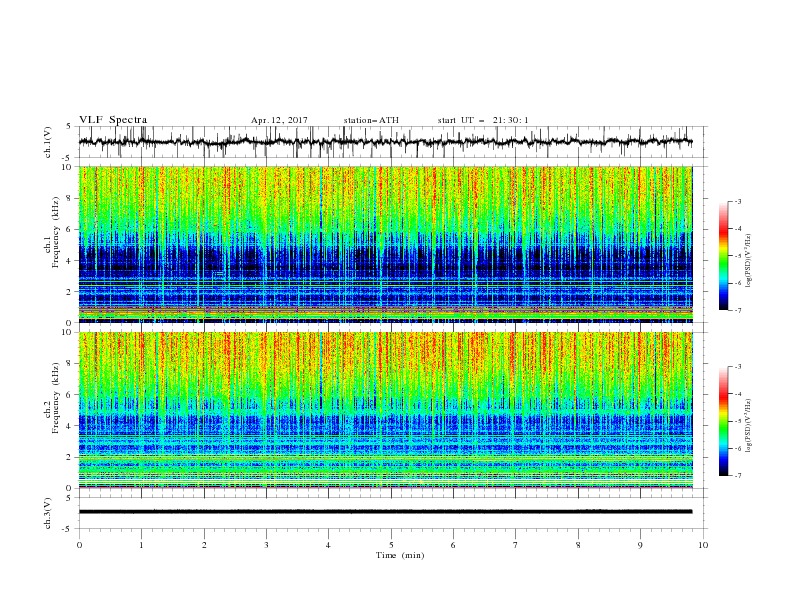Click the "0" tick on the time axis
This screenshot has width=792, height=612.
click(79, 545)
